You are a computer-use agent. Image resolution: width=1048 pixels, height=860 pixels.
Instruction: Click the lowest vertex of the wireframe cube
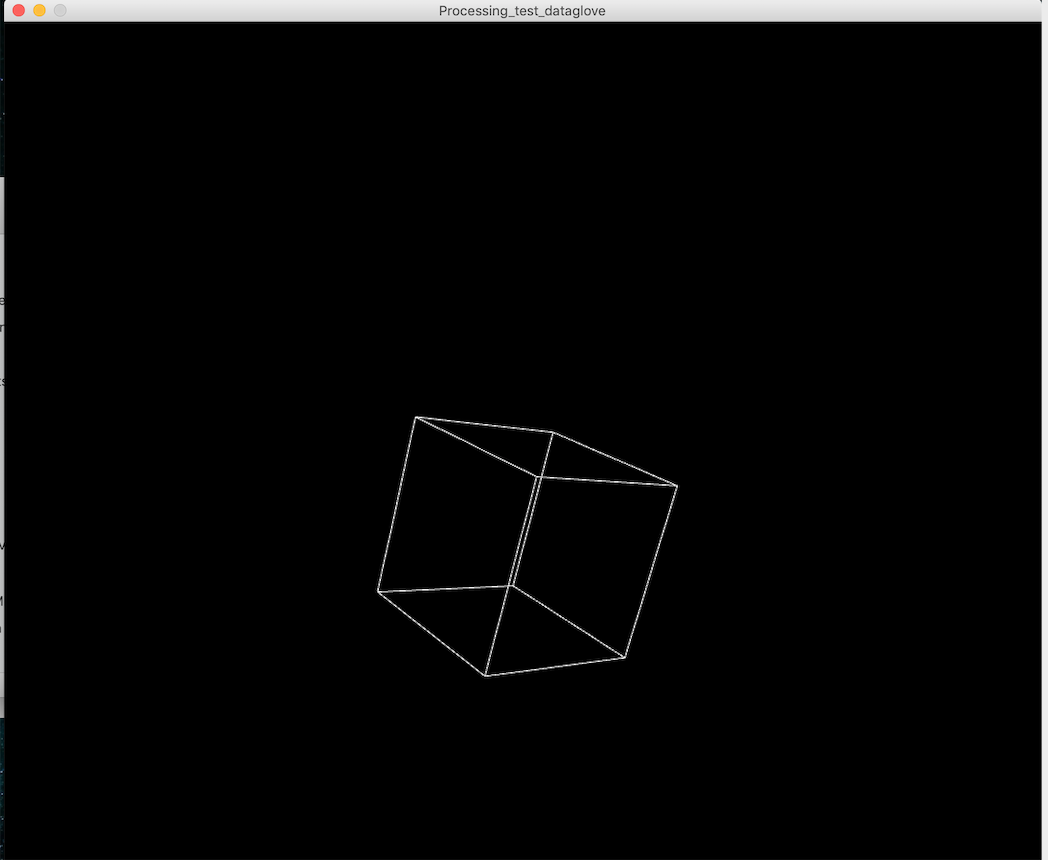point(486,676)
